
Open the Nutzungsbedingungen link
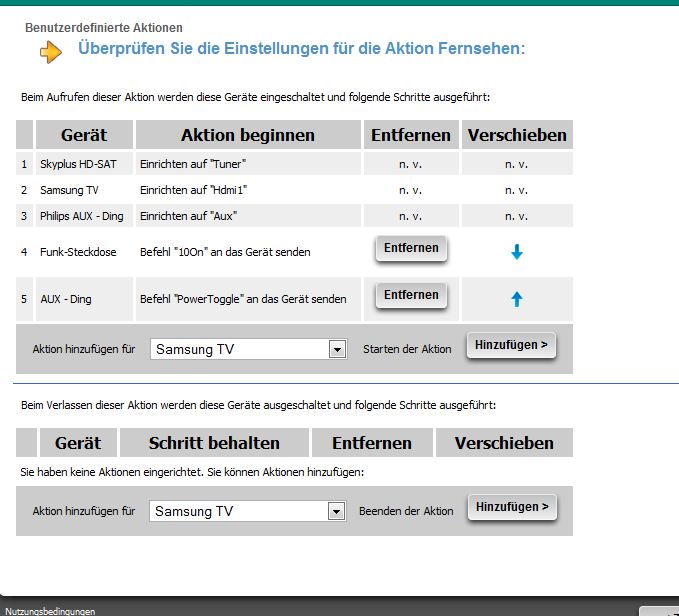pyautogui.click(x=36, y=610)
